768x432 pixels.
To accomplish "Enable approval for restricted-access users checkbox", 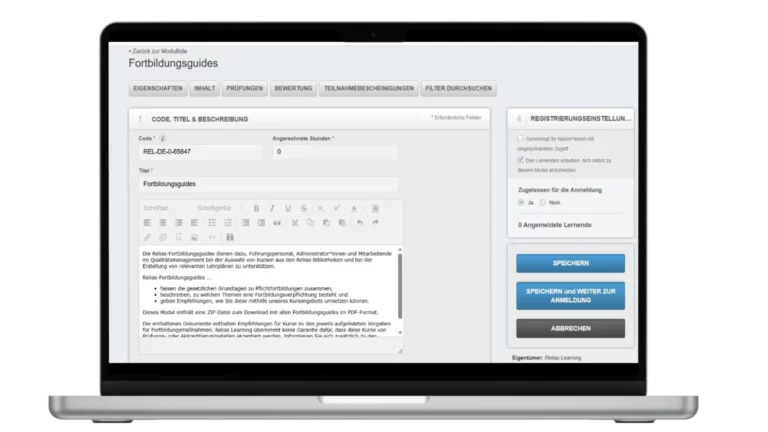I will (520, 139).
